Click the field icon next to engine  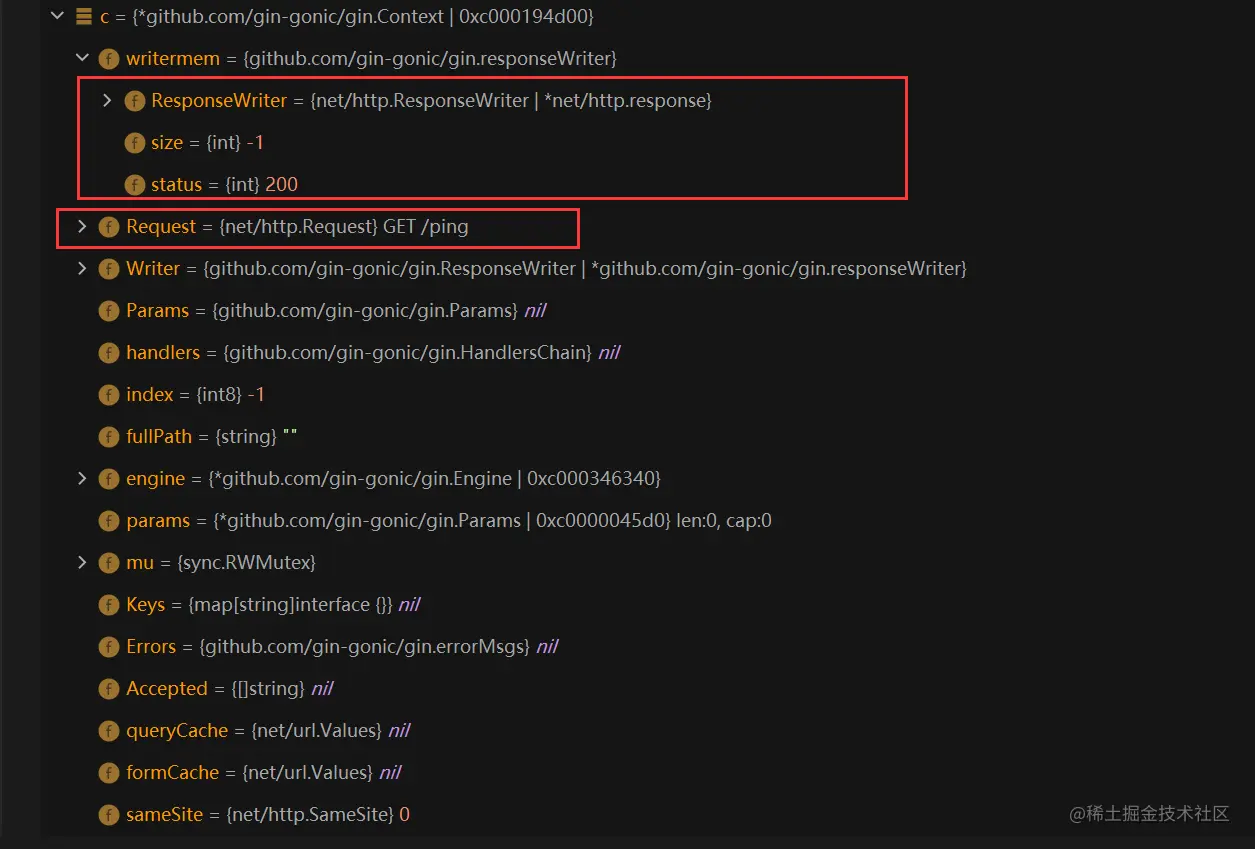click(x=109, y=479)
